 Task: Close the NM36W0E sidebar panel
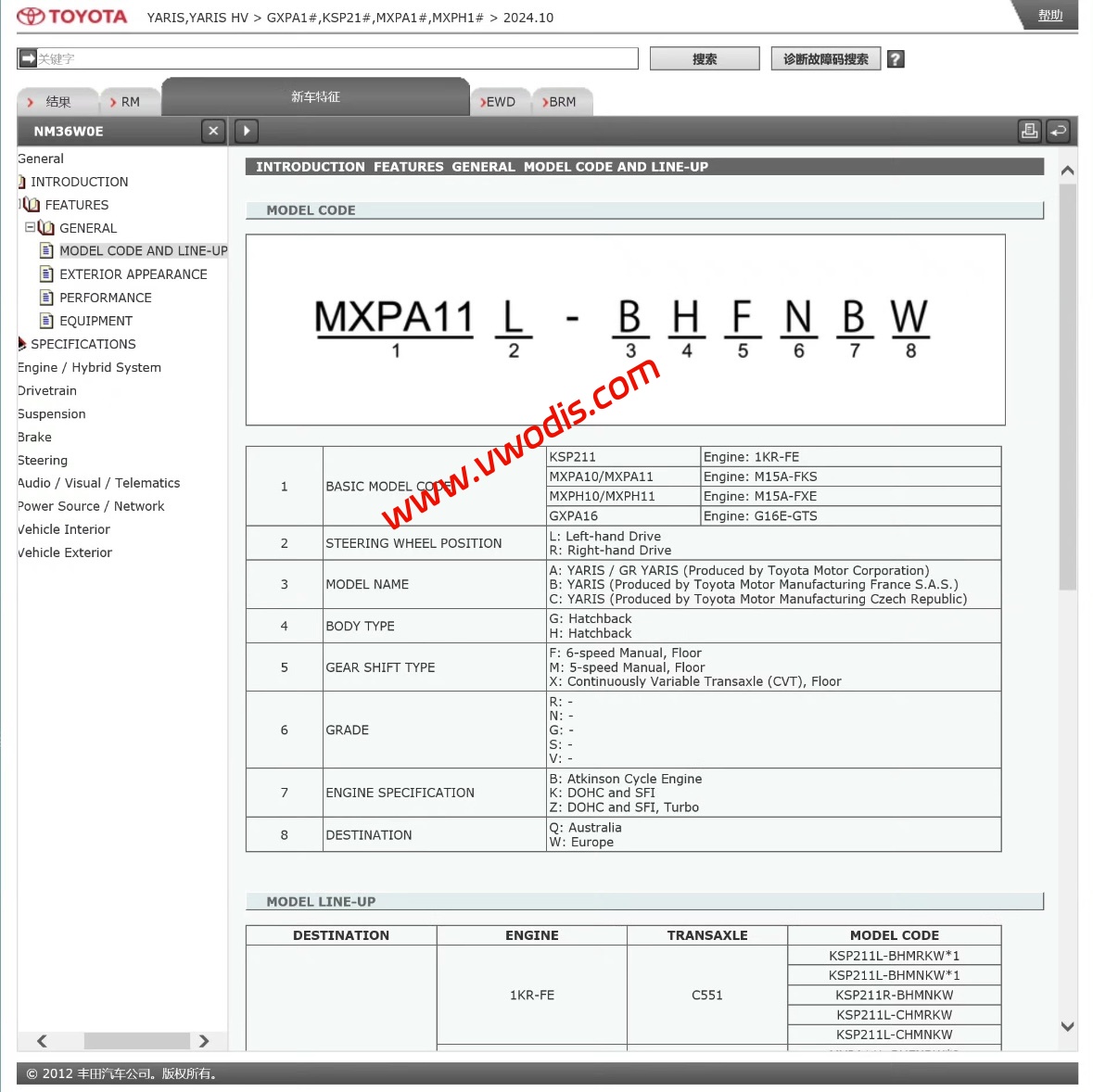tap(213, 131)
